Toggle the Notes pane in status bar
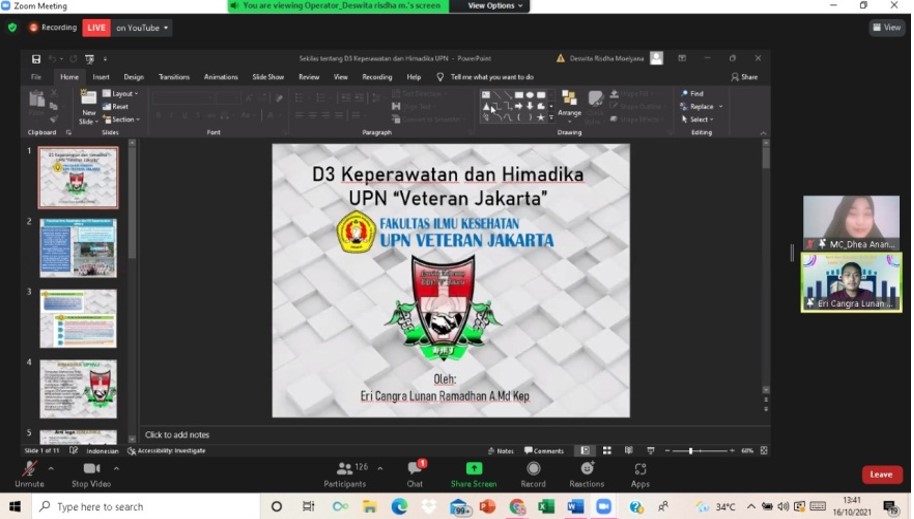Image resolution: width=914 pixels, height=519 pixels. (501, 450)
